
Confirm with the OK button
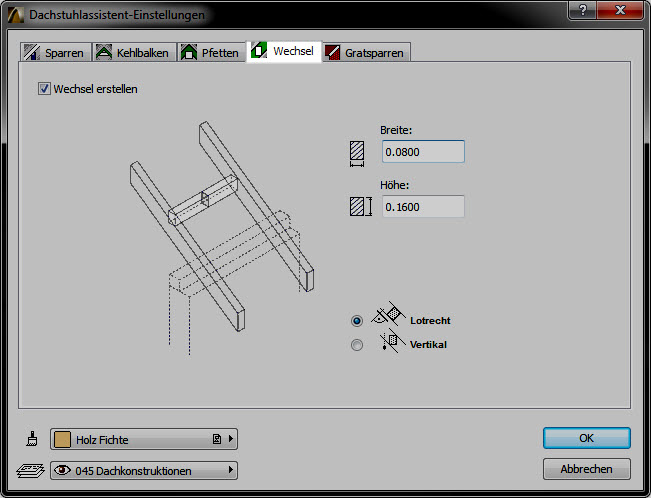coord(587,438)
